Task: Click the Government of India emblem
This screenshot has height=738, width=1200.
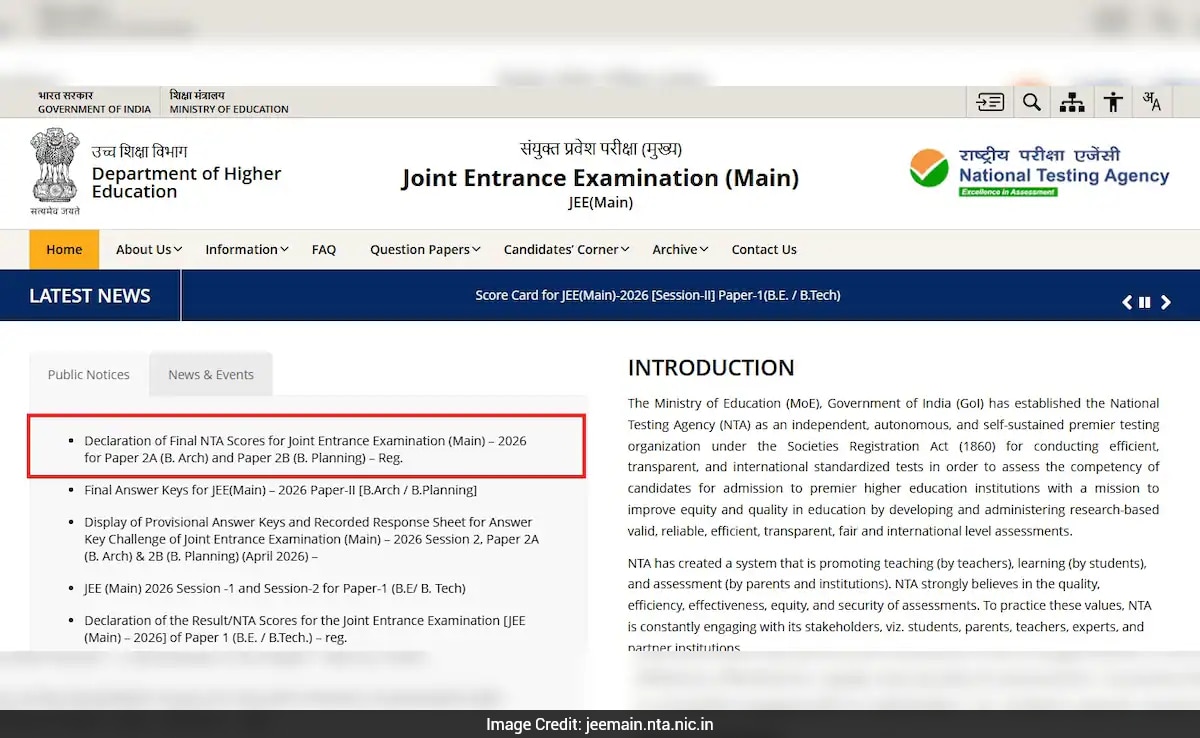Action: (55, 172)
